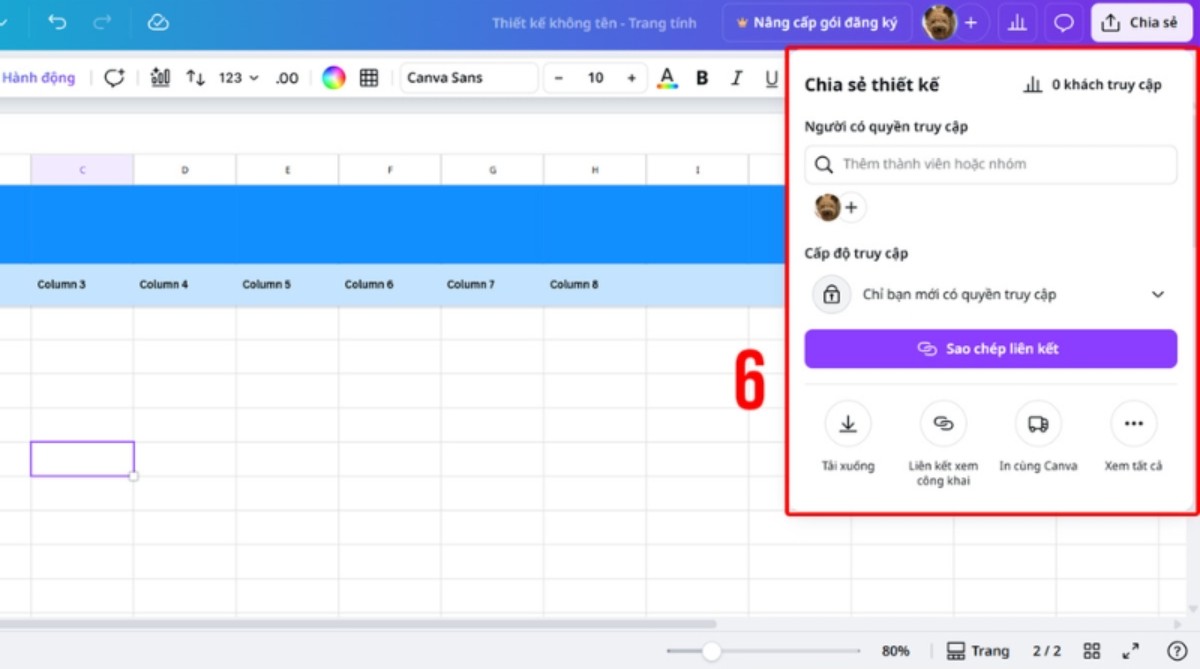Click the In cùng Canva truck icon

point(1038,424)
